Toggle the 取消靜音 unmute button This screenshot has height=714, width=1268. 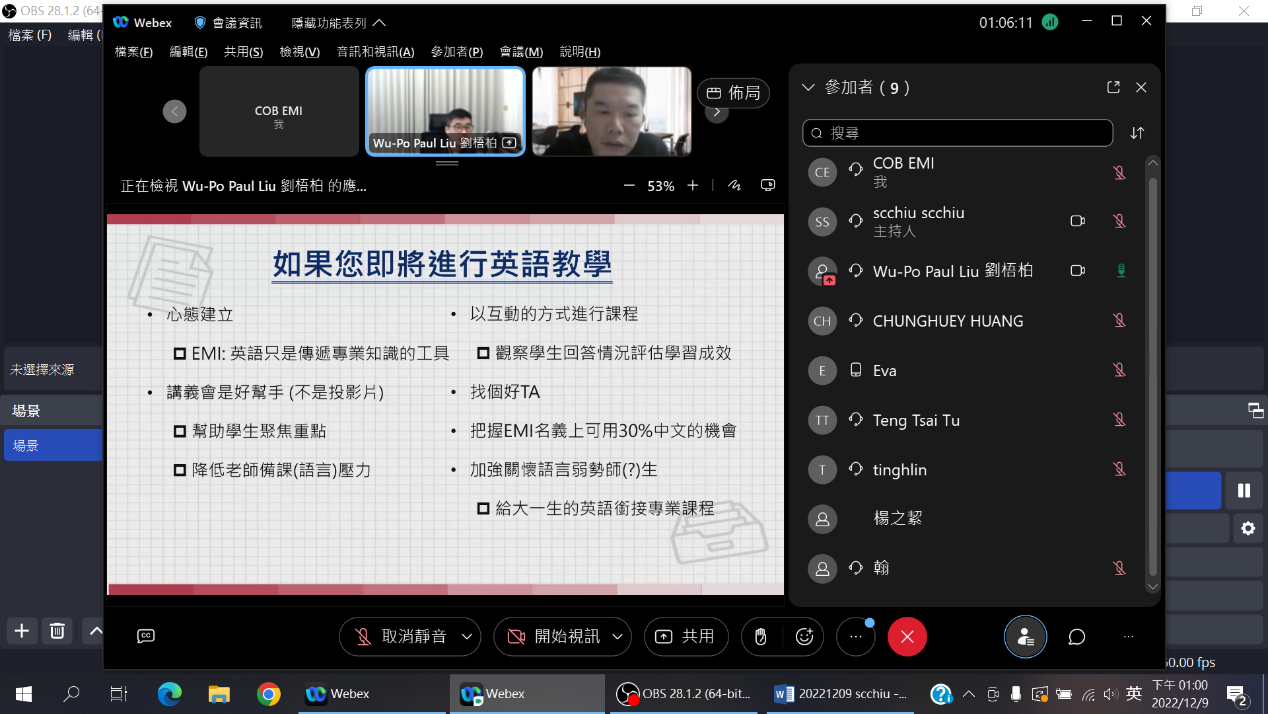[x=401, y=637]
